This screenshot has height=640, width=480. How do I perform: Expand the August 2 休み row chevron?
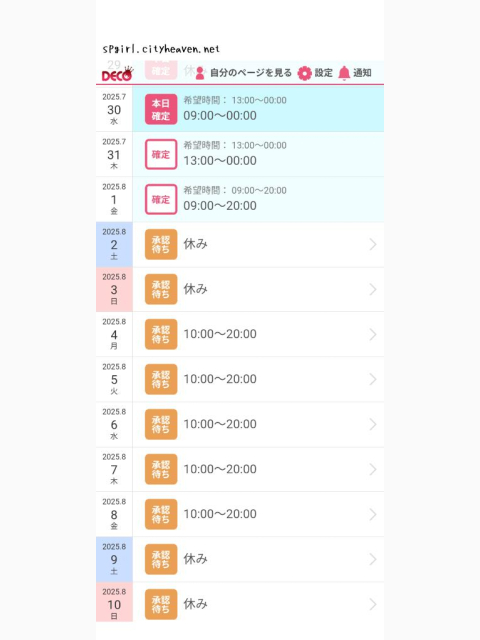(373, 244)
